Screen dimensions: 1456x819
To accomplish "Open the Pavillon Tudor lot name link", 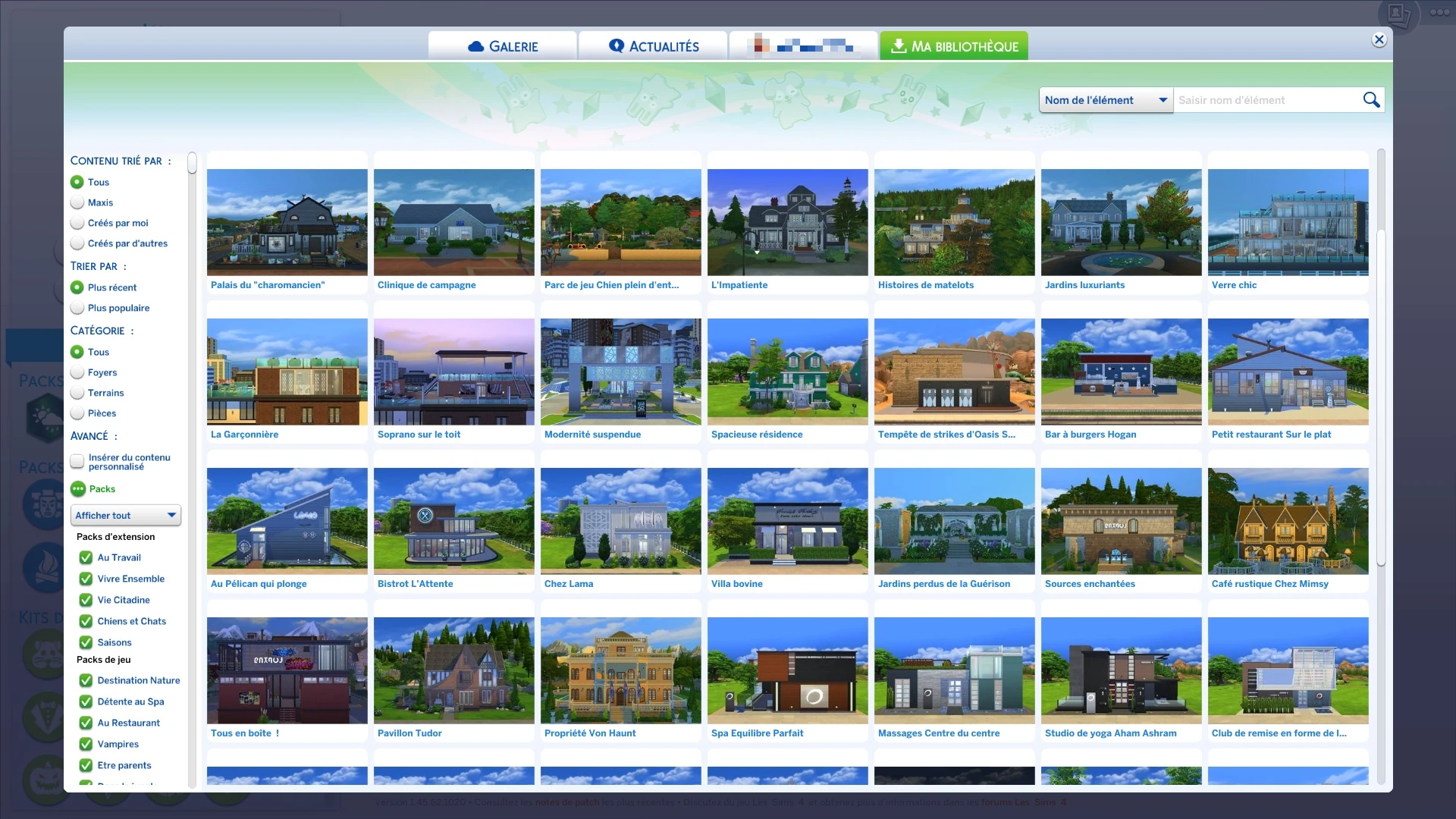I will click(x=409, y=733).
